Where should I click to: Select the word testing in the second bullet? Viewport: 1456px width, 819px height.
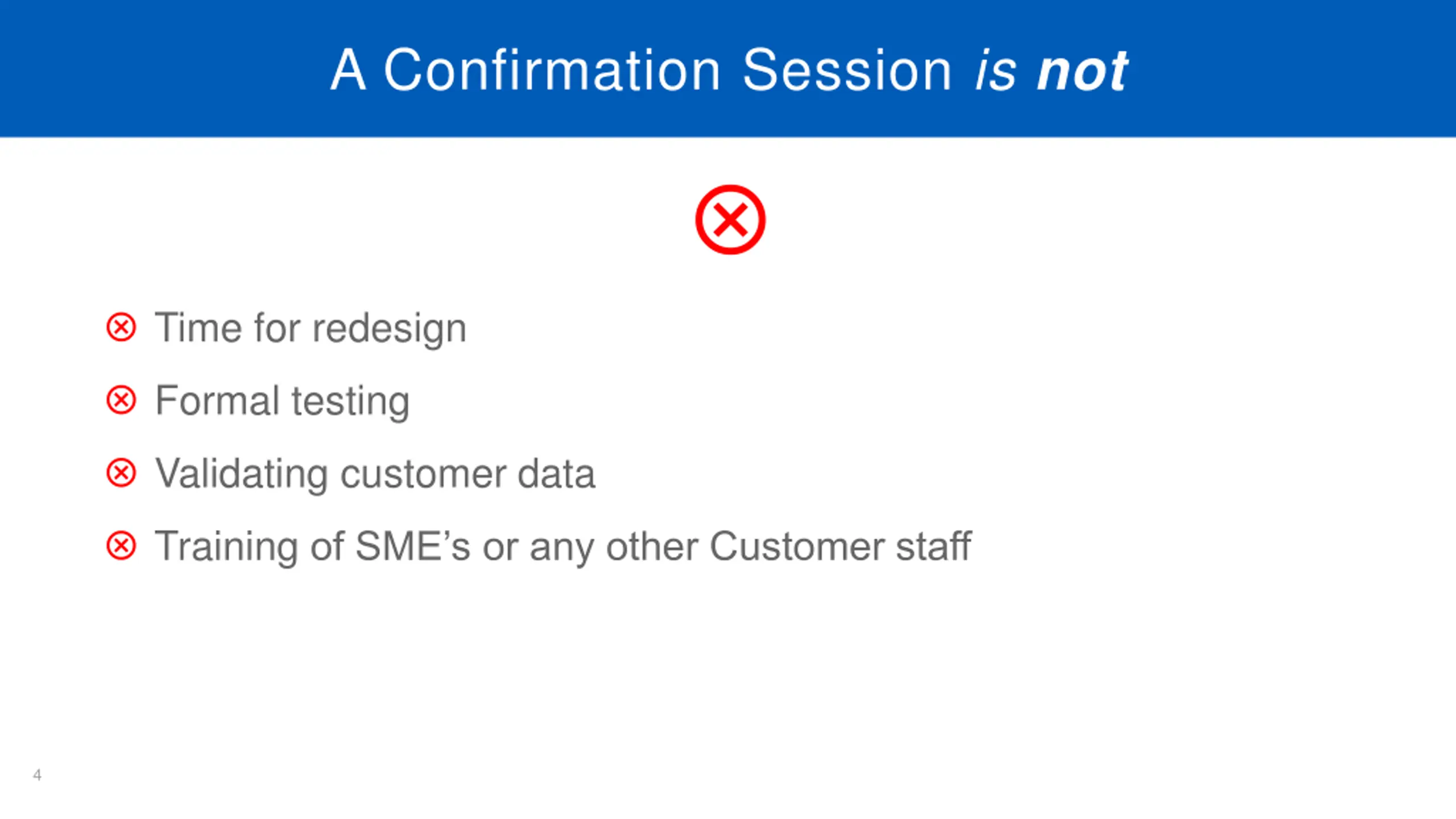[x=350, y=402]
